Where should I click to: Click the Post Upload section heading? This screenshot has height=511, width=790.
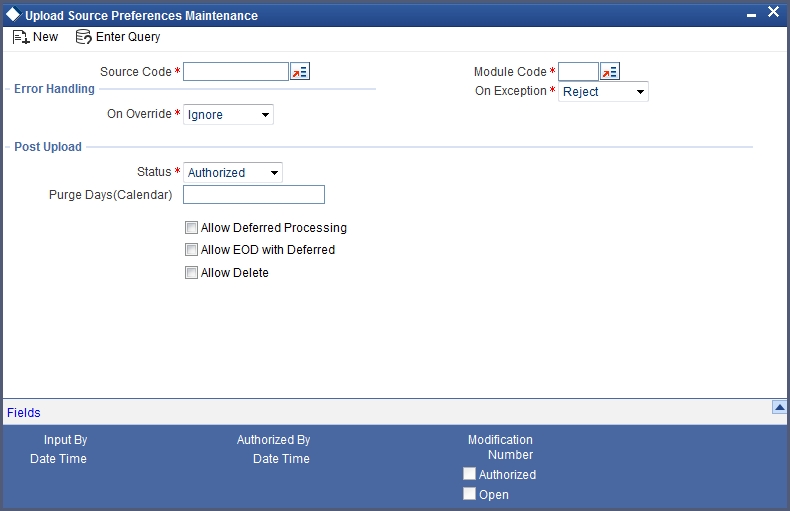coord(48,147)
